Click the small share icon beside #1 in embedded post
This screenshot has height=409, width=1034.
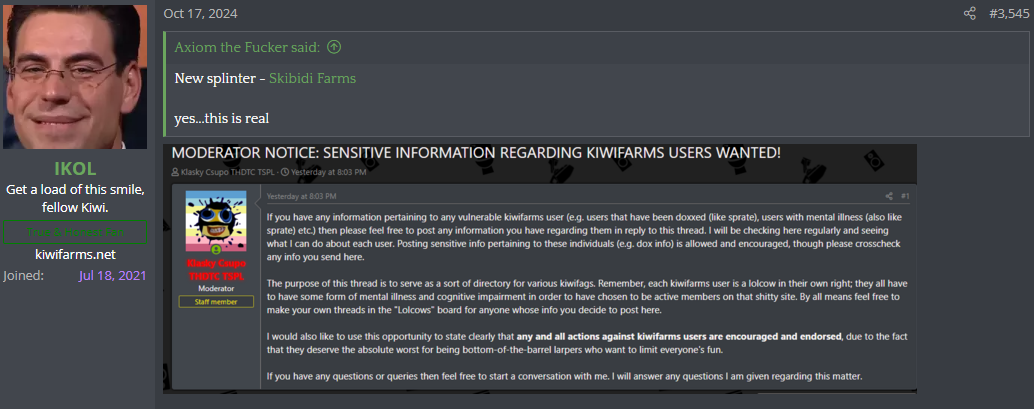click(x=889, y=196)
